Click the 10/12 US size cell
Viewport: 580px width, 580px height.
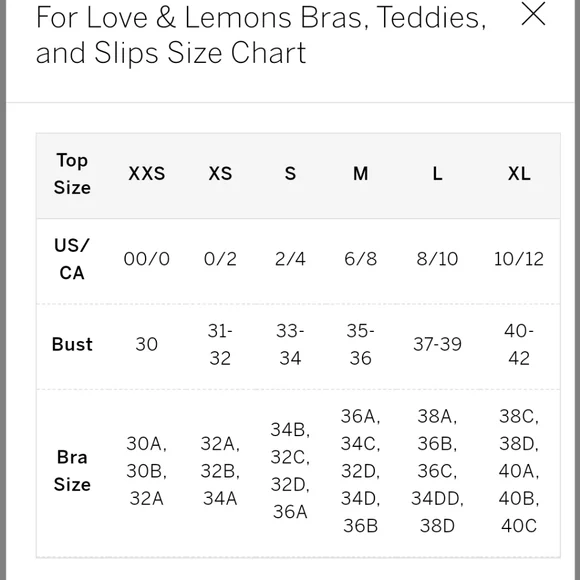(x=519, y=259)
